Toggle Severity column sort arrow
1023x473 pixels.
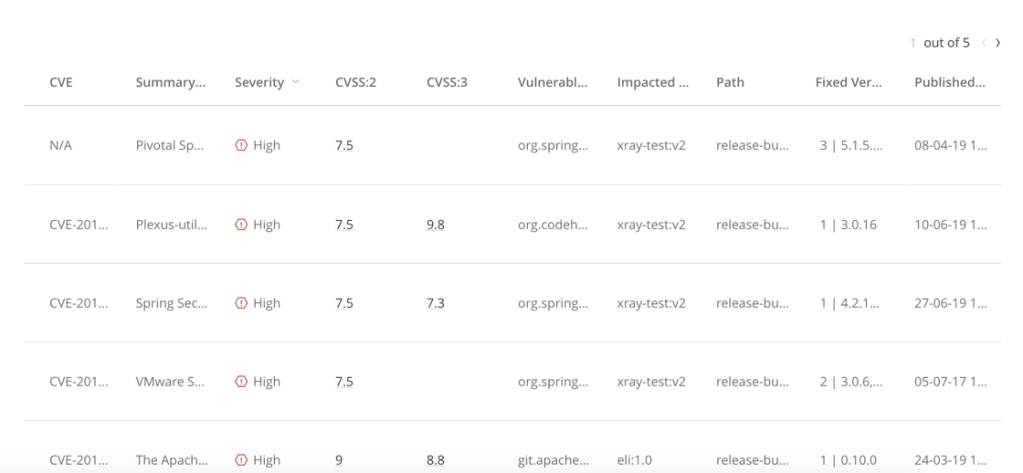coord(295,82)
